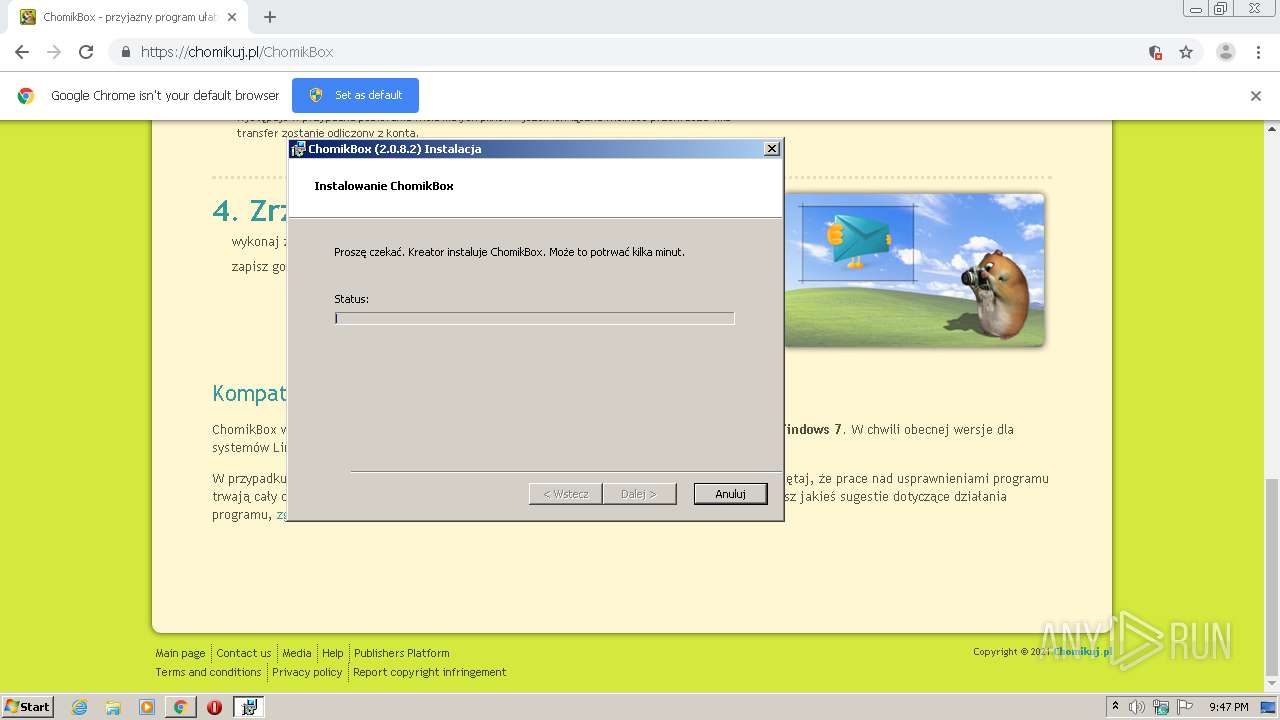The height and width of the screenshot is (720, 1280).
Task: Click the installation Status progress bar
Action: point(534,318)
